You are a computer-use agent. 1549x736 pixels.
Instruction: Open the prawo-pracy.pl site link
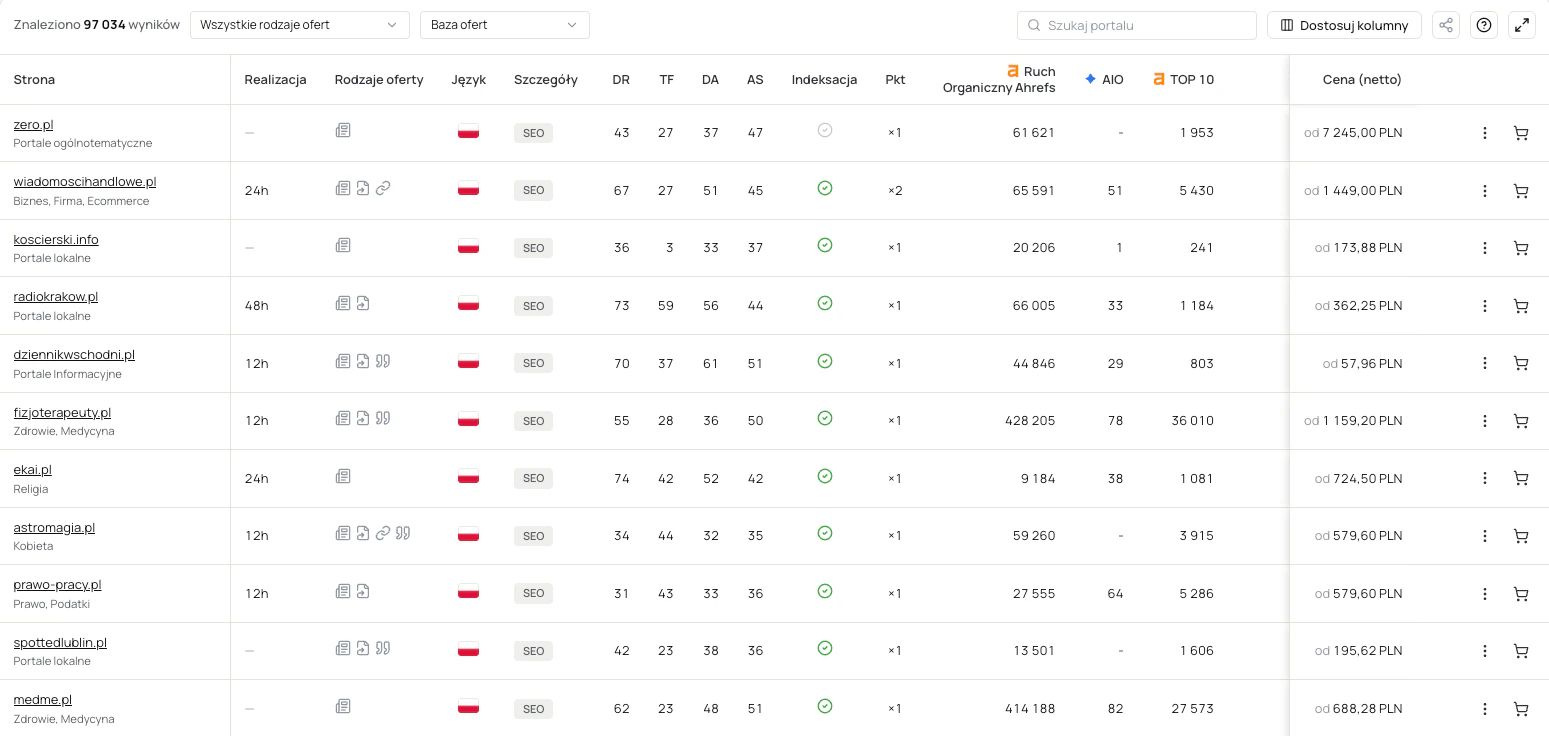[57, 585]
